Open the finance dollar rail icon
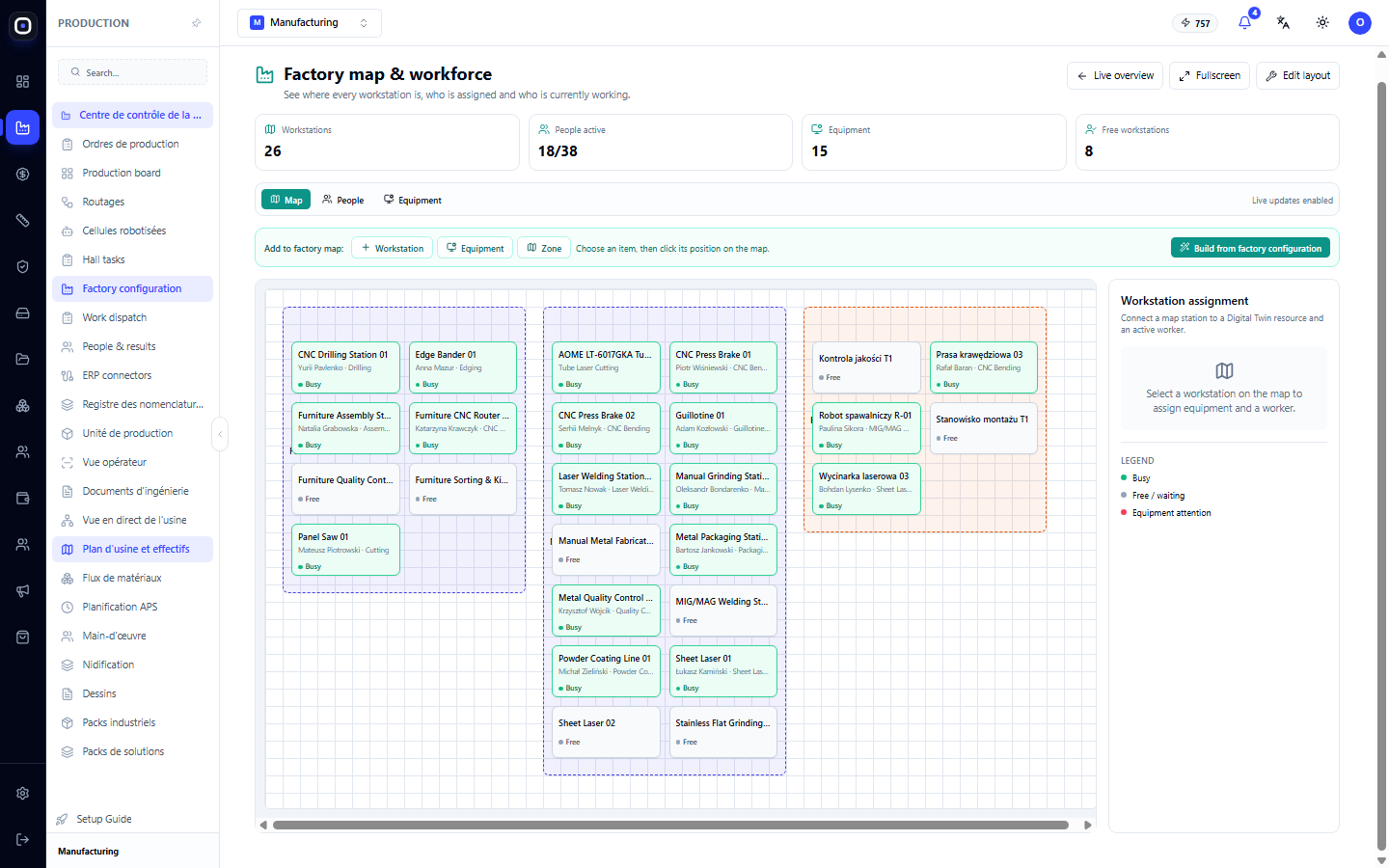 [x=23, y=175]
